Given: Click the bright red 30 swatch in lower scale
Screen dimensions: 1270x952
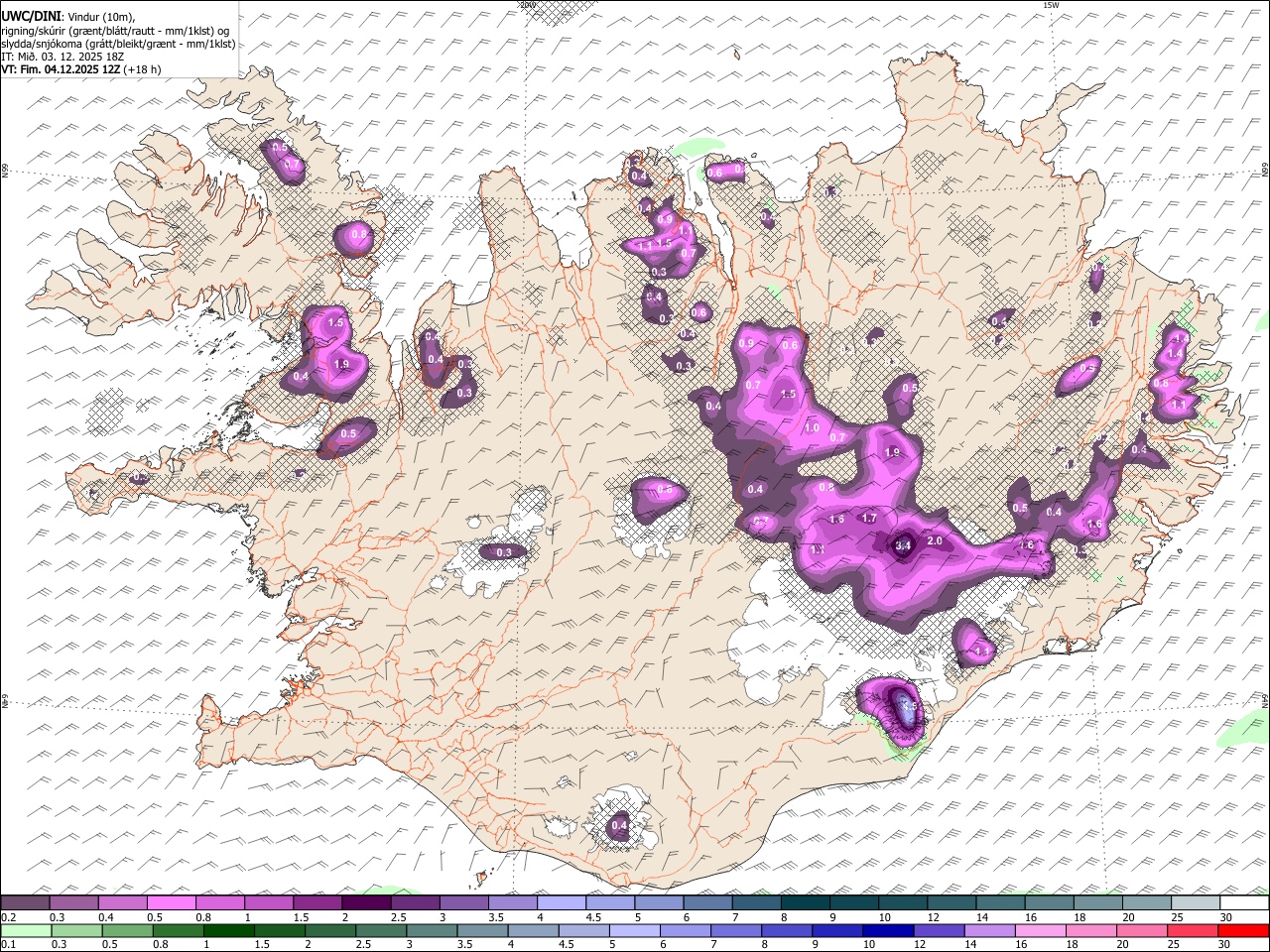Looking at the screenshot, I should point(1244,930).
